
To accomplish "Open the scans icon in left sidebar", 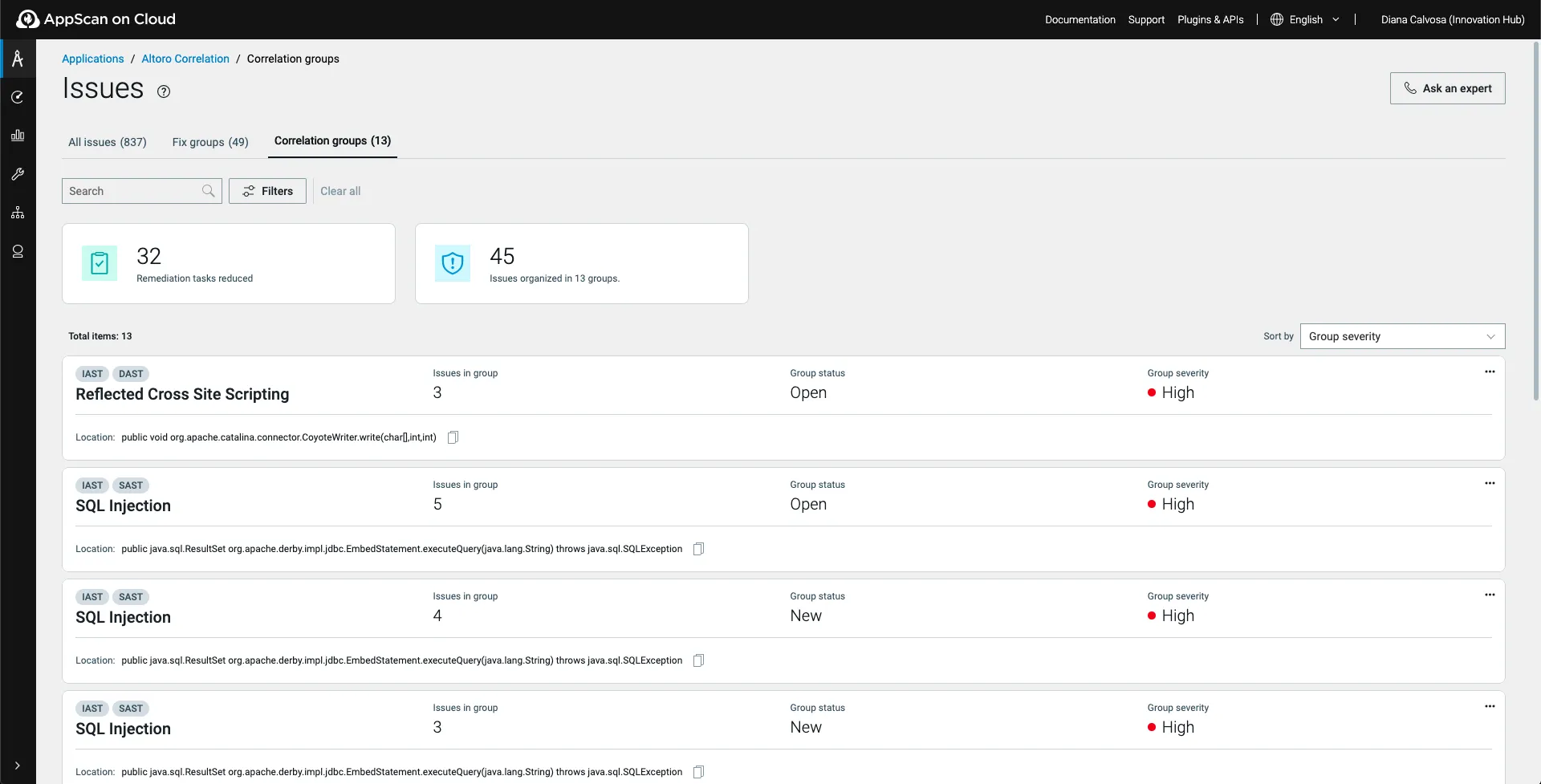I will point(18,97).
